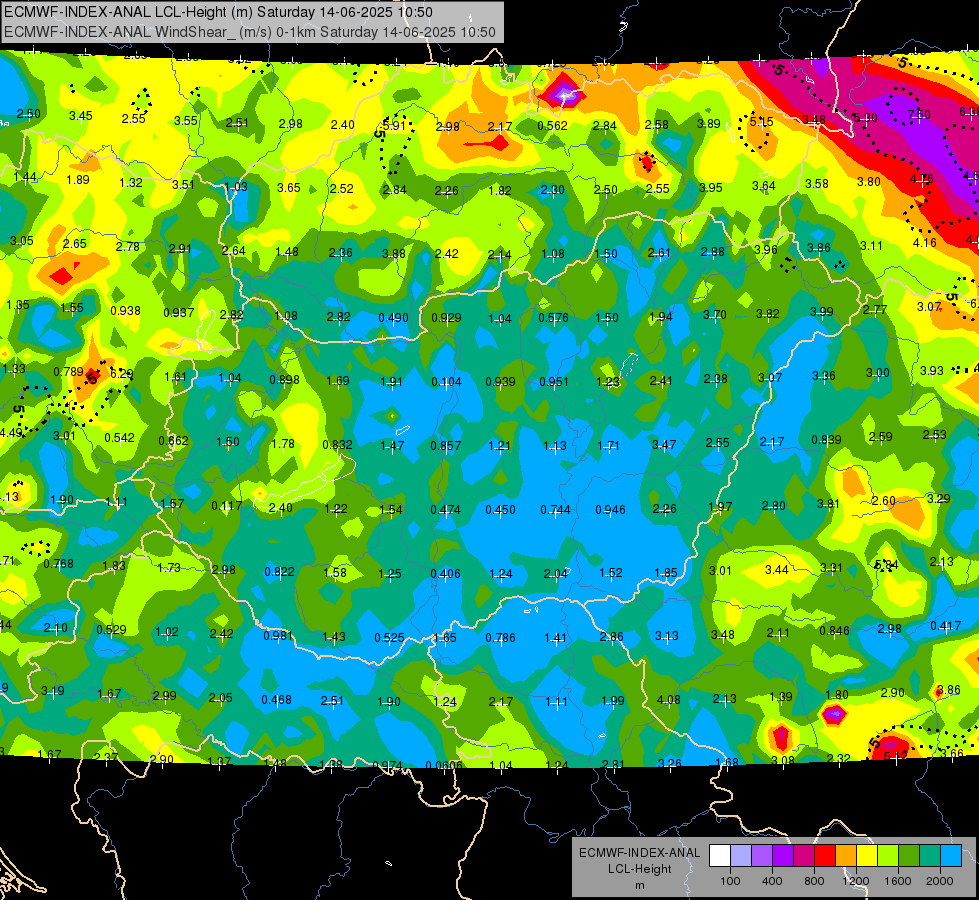Click the vivid purple legend swatch
The height and width of the screenshot is (900, 979).
(x=783, y=856)
